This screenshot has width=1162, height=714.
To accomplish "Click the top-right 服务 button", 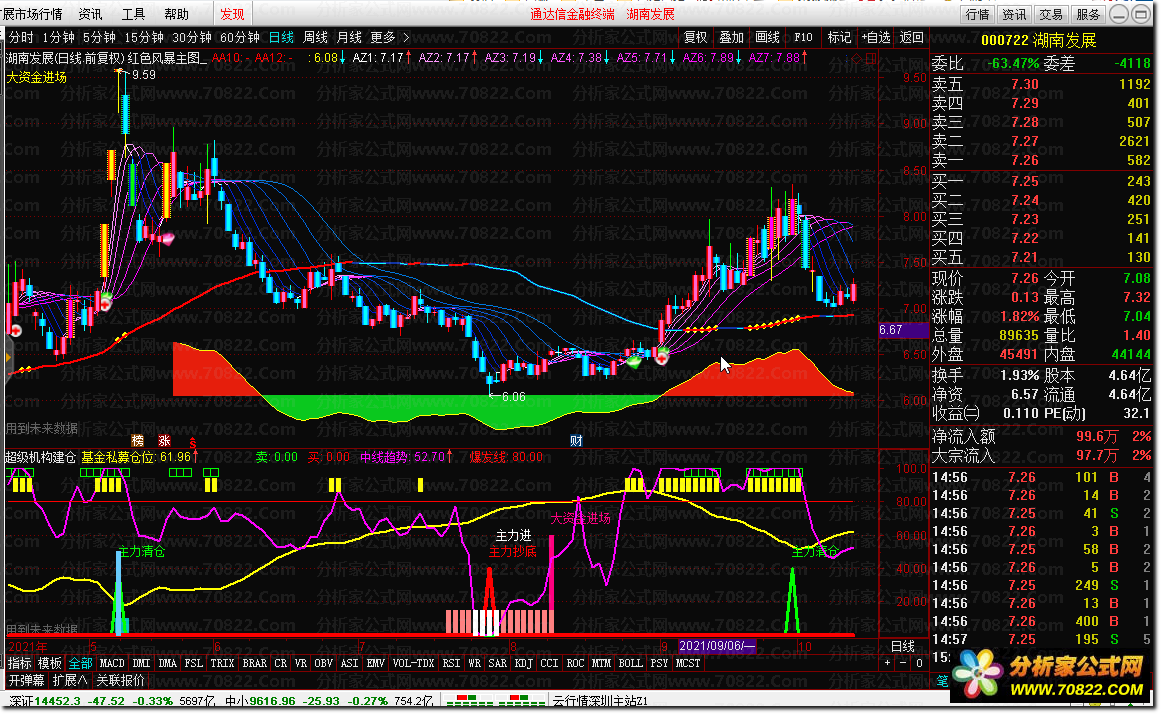I will click(1087, 14).
